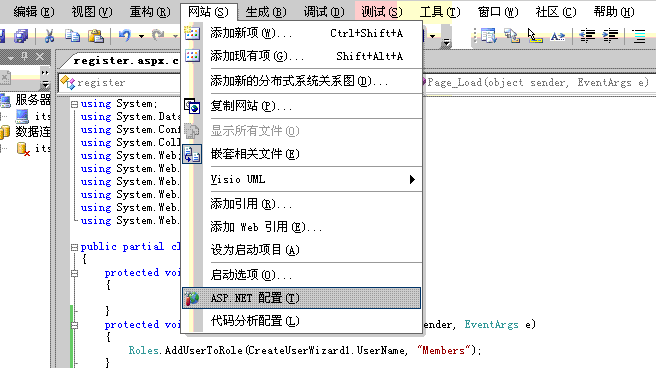Image resolution: width=656 pixels, height=368 pixels.
Task: Open the 窗口(W) menu
Action: pyautogui.click(x=498, y=12)
